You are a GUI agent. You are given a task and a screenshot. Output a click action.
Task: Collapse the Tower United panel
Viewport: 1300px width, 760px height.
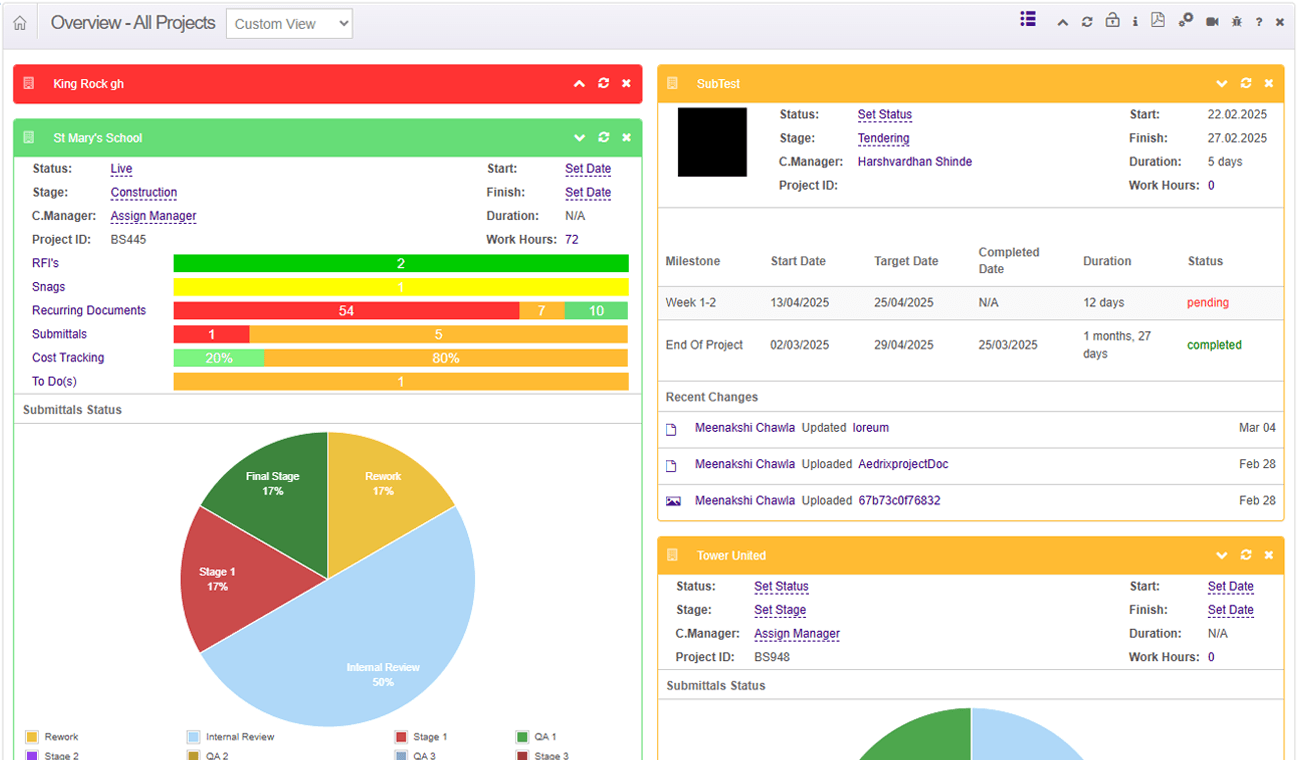click(x=1221, y=555)
